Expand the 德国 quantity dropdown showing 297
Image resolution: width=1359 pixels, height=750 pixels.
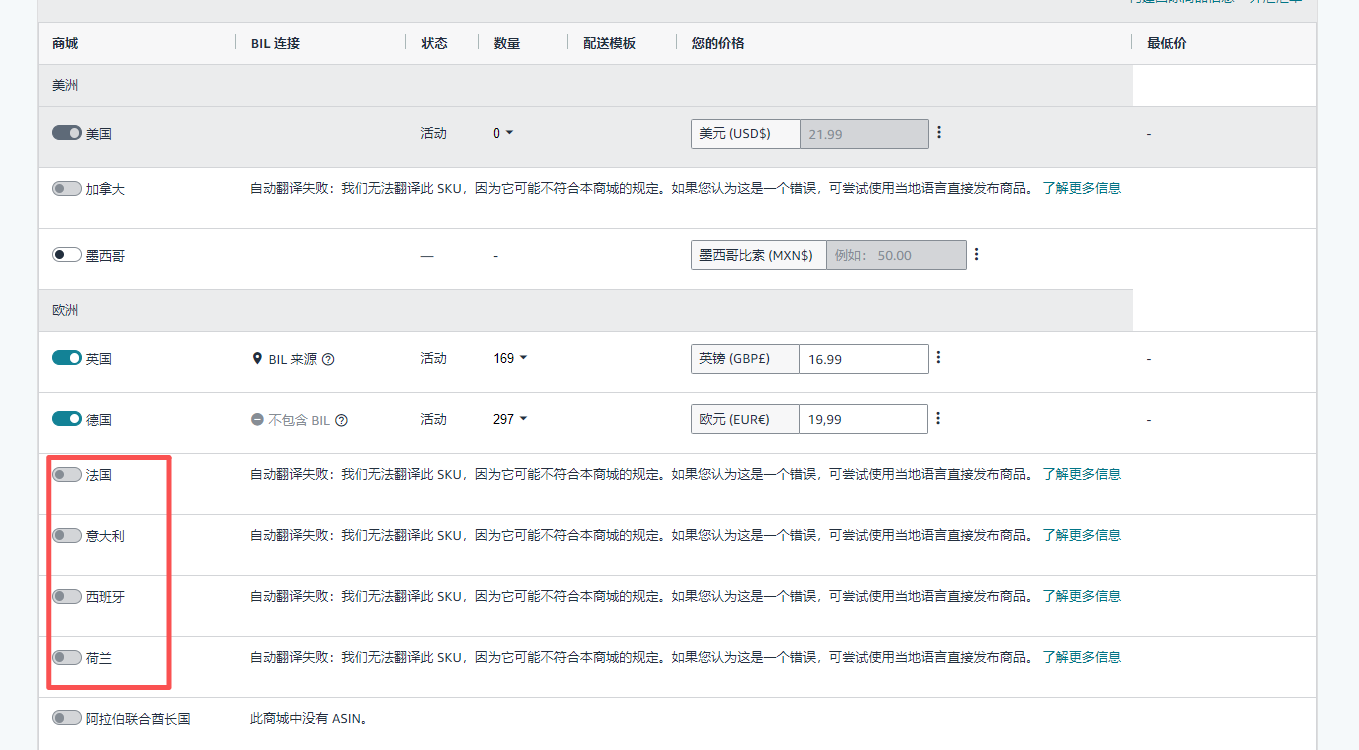pyautogui.click(x=510, y=419)
